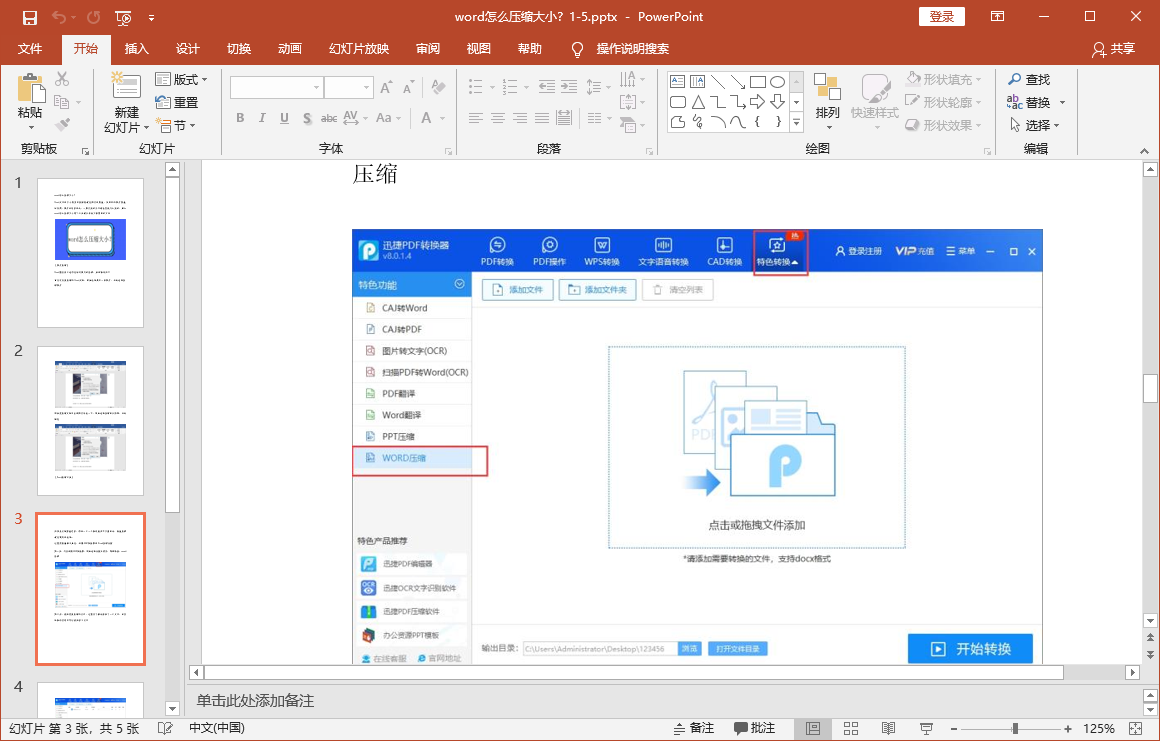Viewport: 1160px width, 741px height.
Task: Apply italic formatting with I
Action: coord(262,118)
